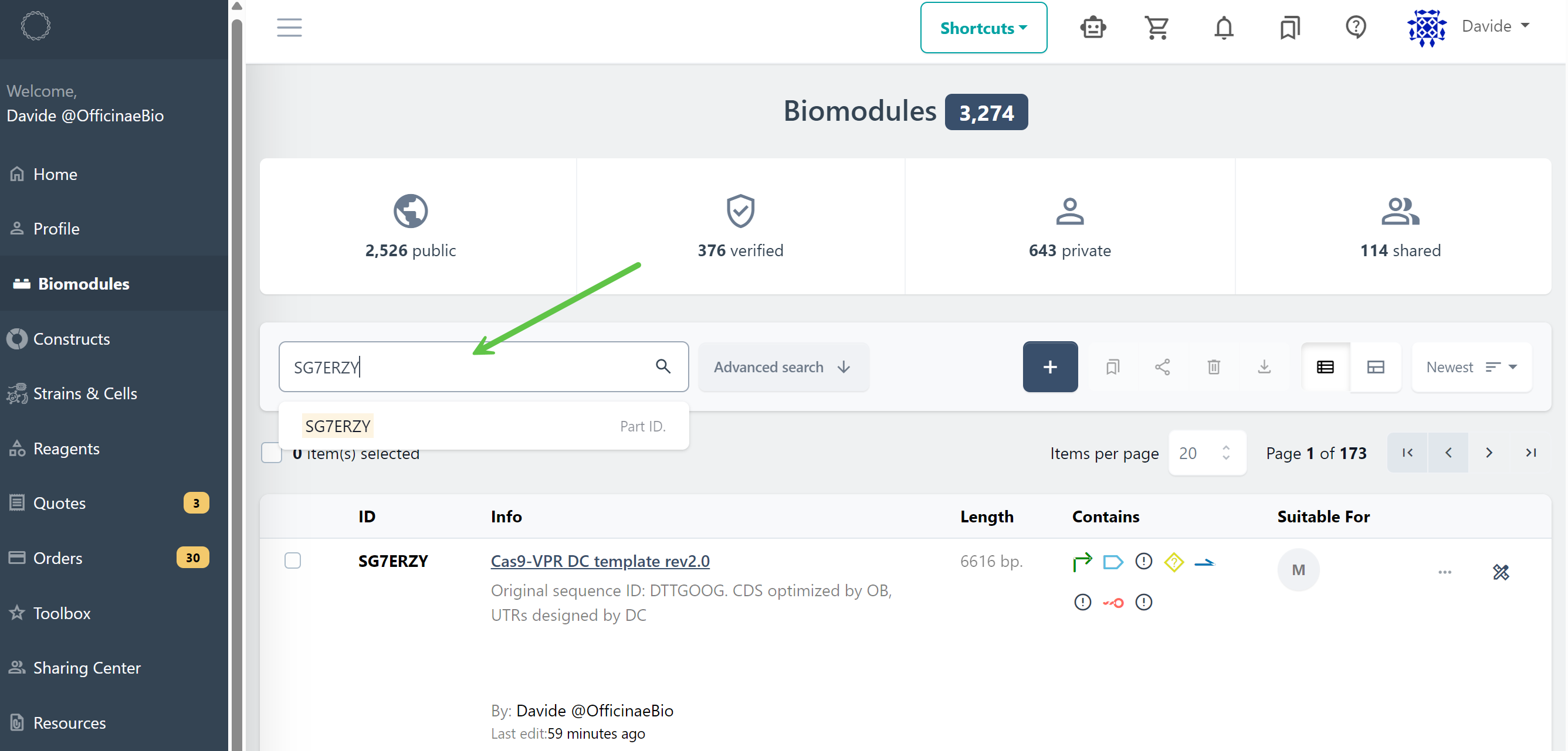Screen dimensions: 1568x751
Task: Bookmark selected items in toolbar
Action: [x=1112, y=366]
